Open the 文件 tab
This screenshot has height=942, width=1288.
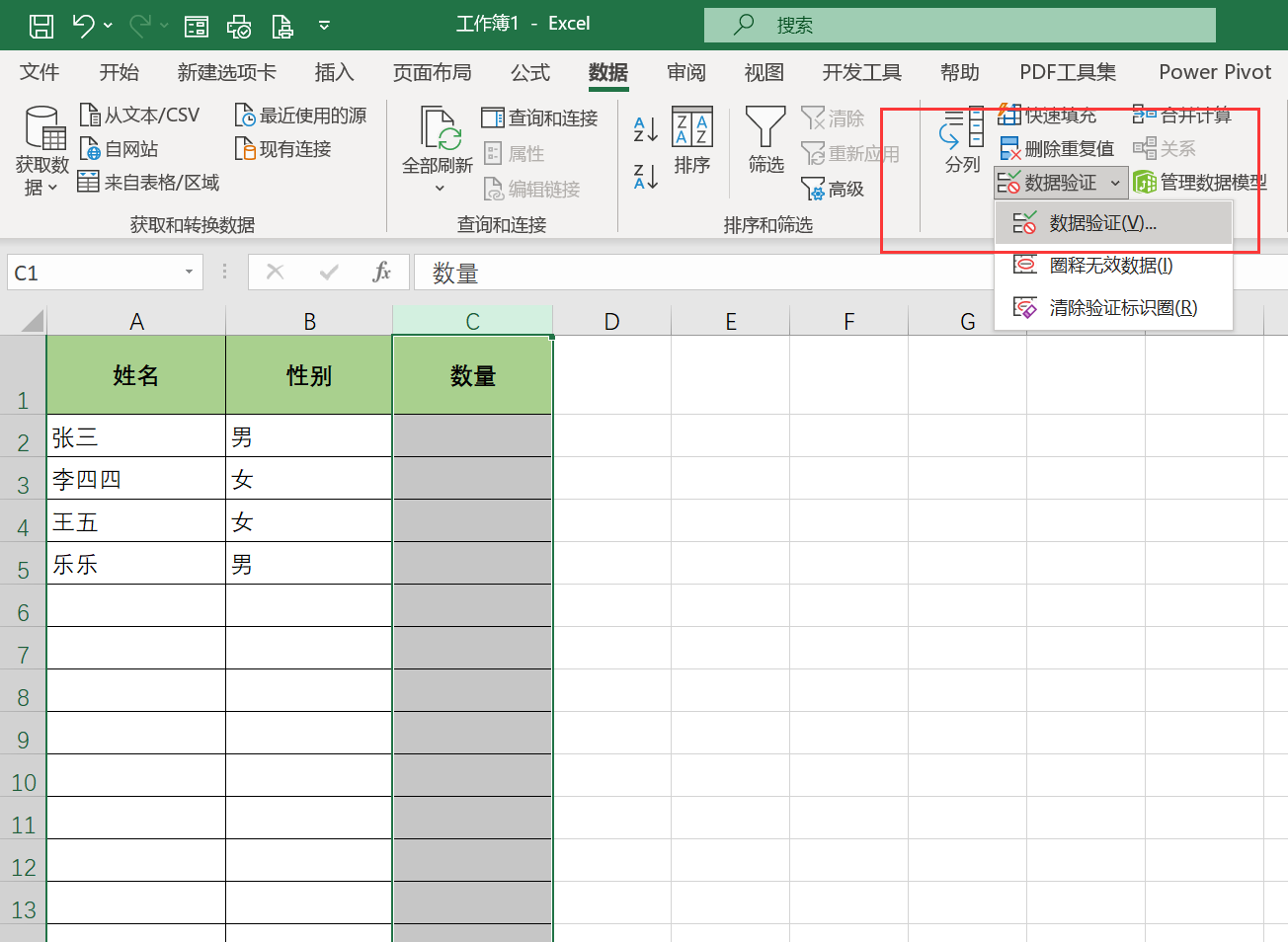click(40, 72)
